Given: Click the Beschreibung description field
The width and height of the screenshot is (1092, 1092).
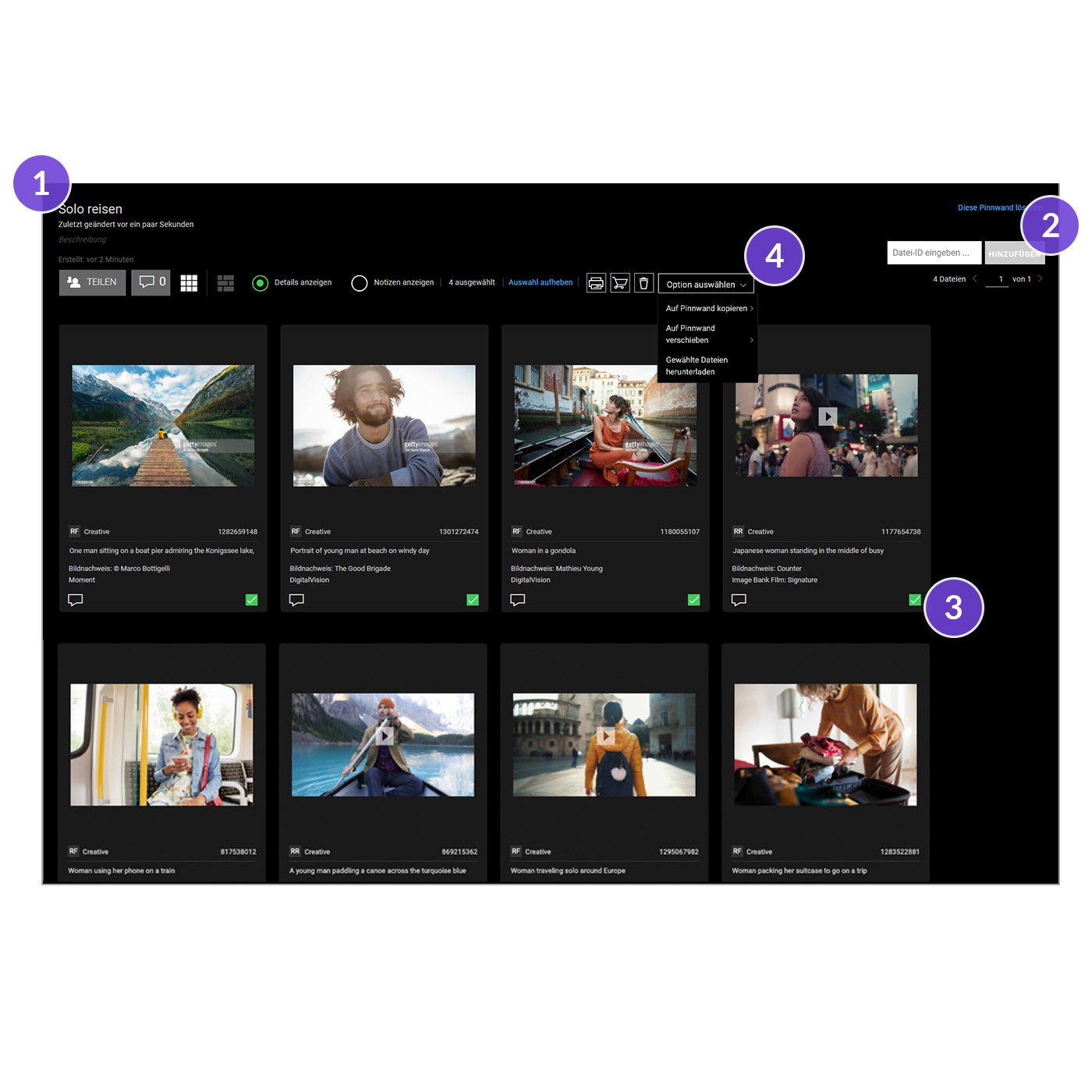Looking at the screenshot, I should [82, 239].
